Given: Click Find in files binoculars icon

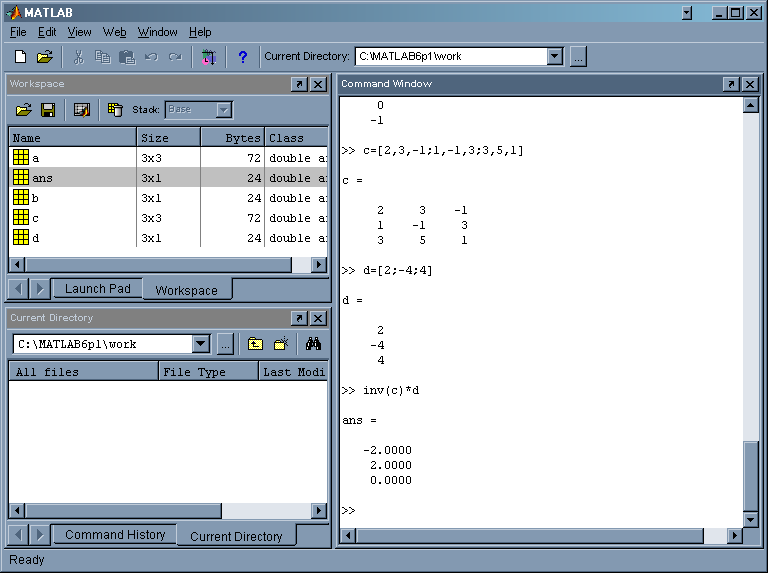Looking at the screenshot, I should point(313,344).
